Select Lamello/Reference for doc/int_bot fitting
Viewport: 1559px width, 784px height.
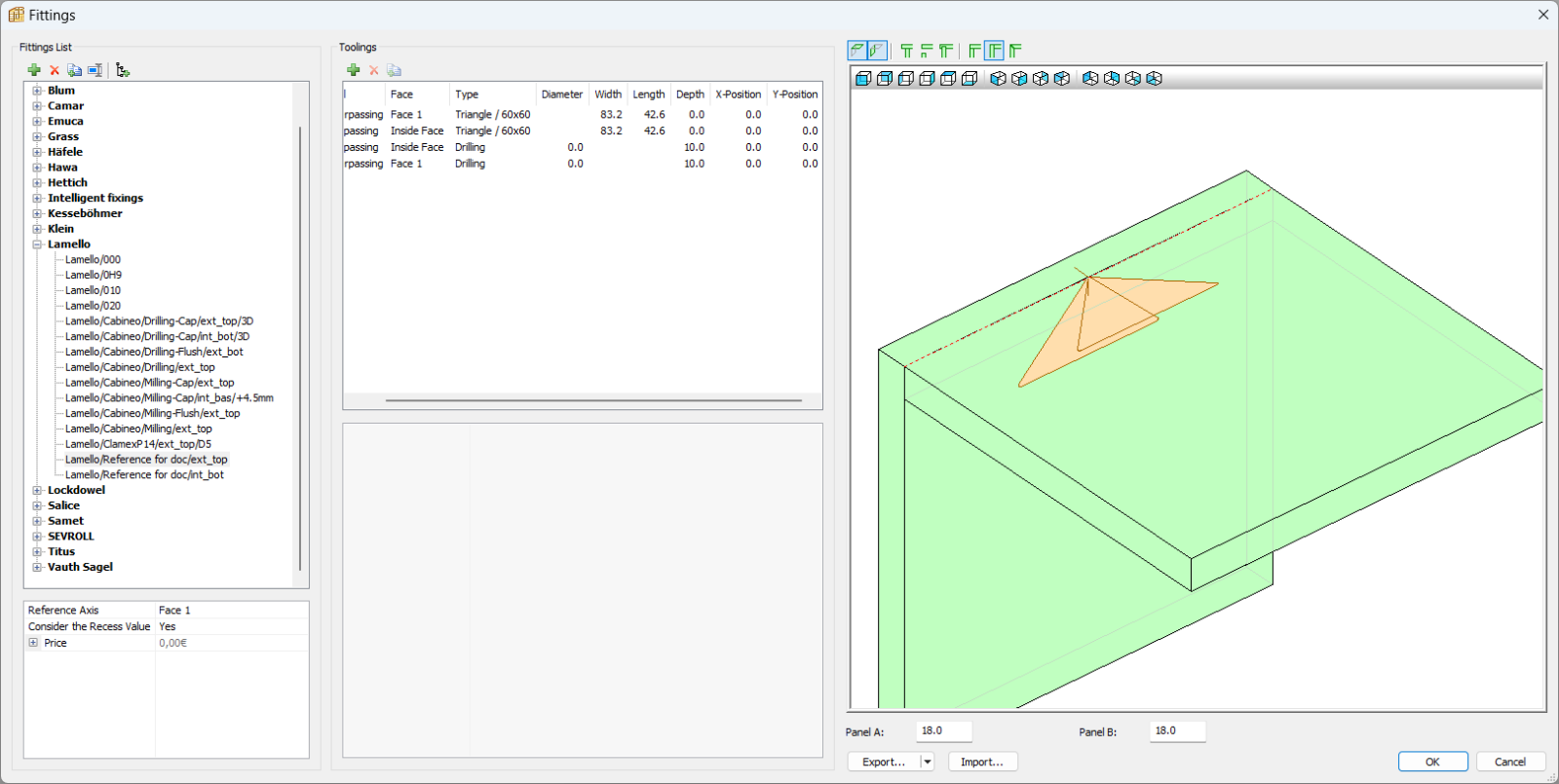tap(144, 475)
